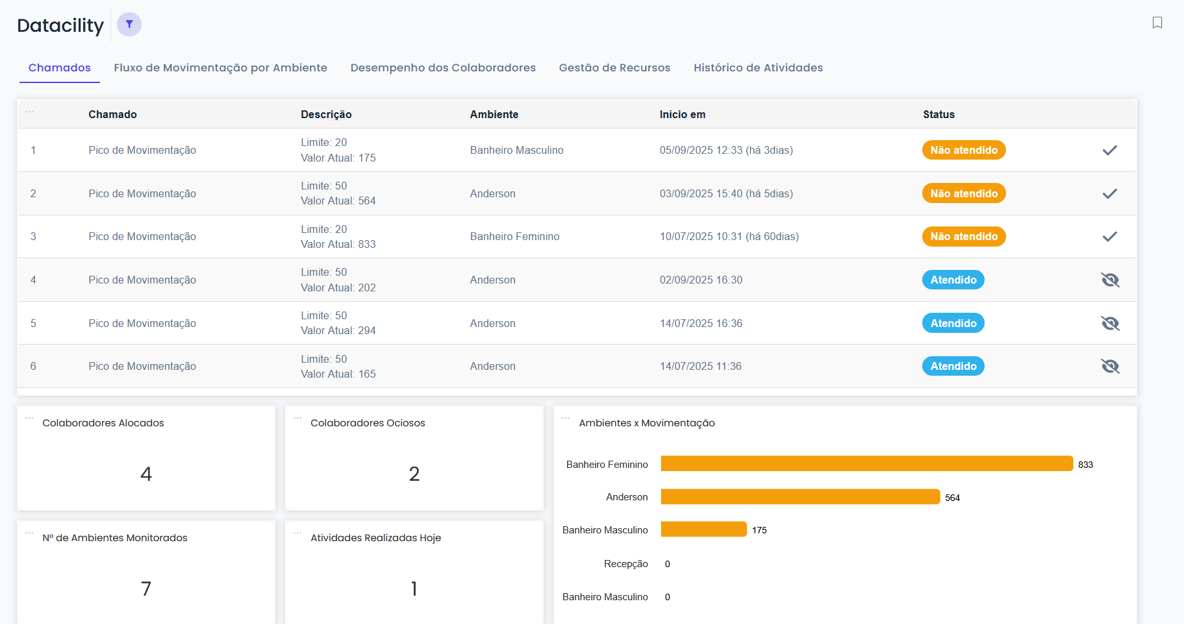1184x624 pixels.
Task: Click checkmark for call 3 Banheiro Feminino
Action: pyautogui.click(x=1109, y=237)
